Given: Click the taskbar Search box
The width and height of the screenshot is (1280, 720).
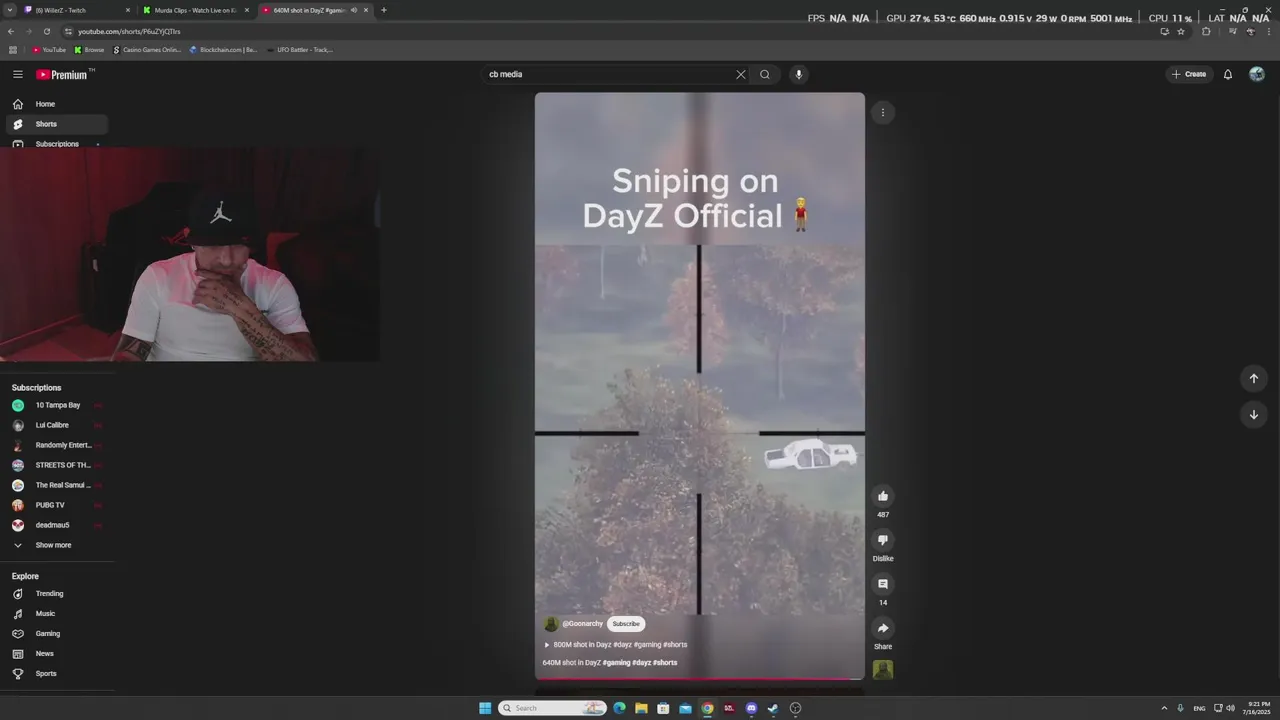Looking at the screenshot, I should (x=553, y=708).
